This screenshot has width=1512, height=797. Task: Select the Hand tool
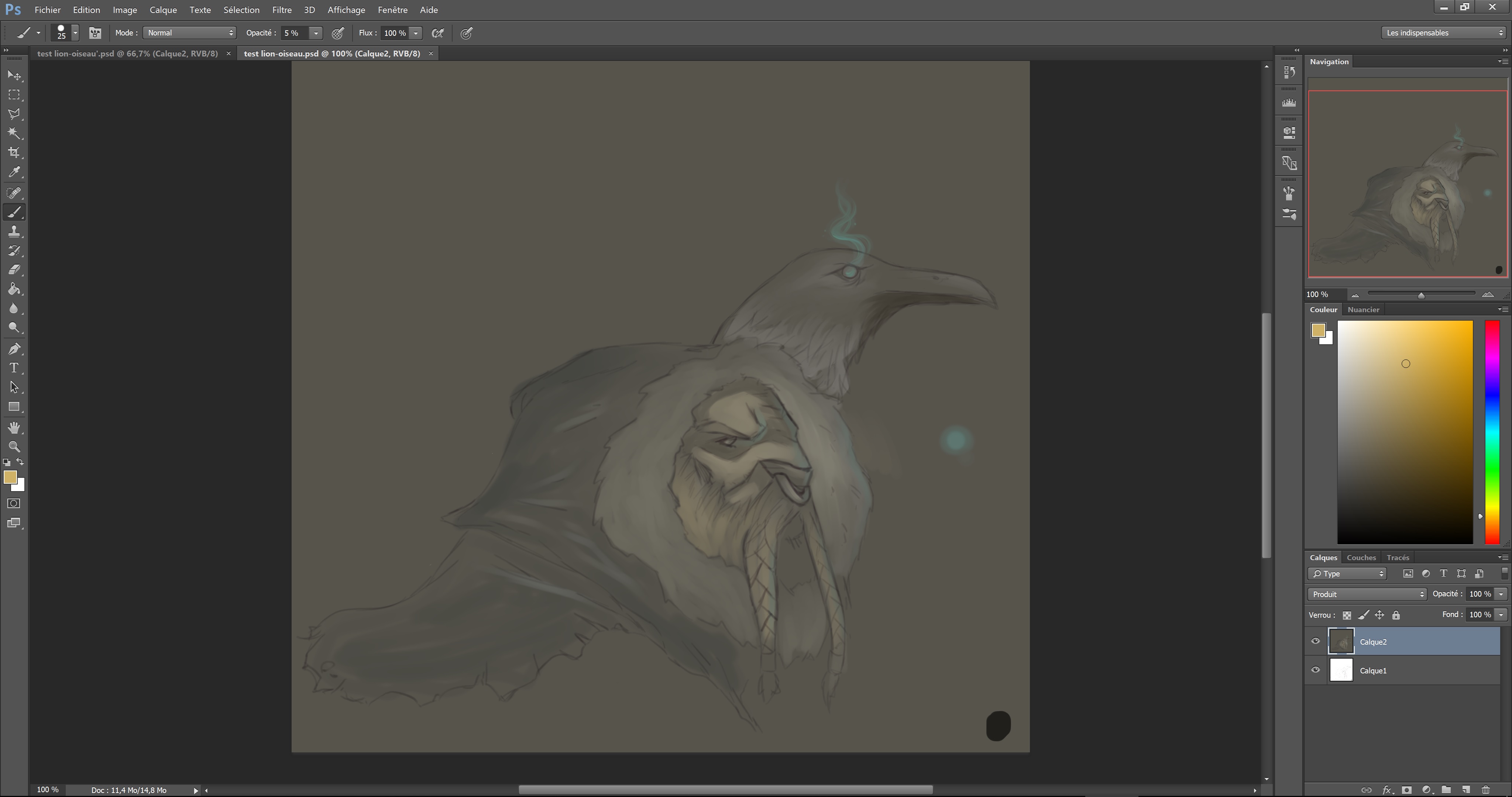[x=14, y=427]
